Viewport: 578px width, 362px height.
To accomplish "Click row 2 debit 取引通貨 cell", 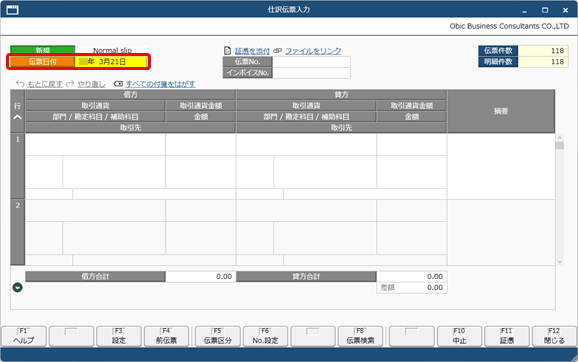I will (x=95, y=211).
